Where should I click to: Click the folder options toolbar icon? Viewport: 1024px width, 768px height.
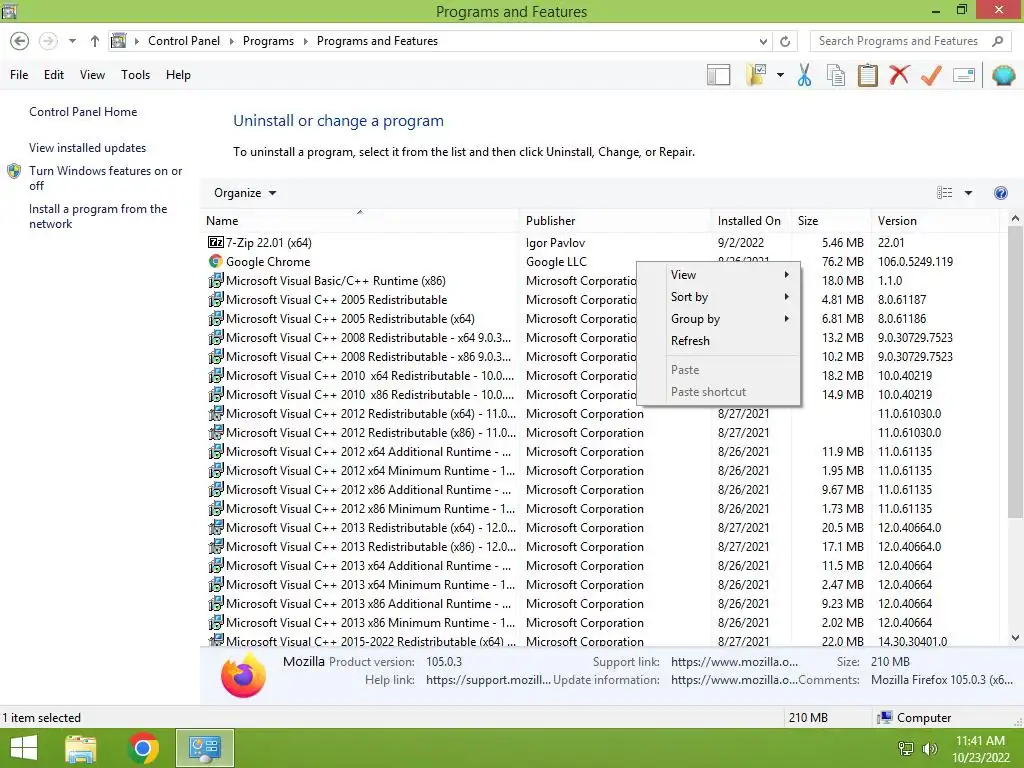click(756, 75)
